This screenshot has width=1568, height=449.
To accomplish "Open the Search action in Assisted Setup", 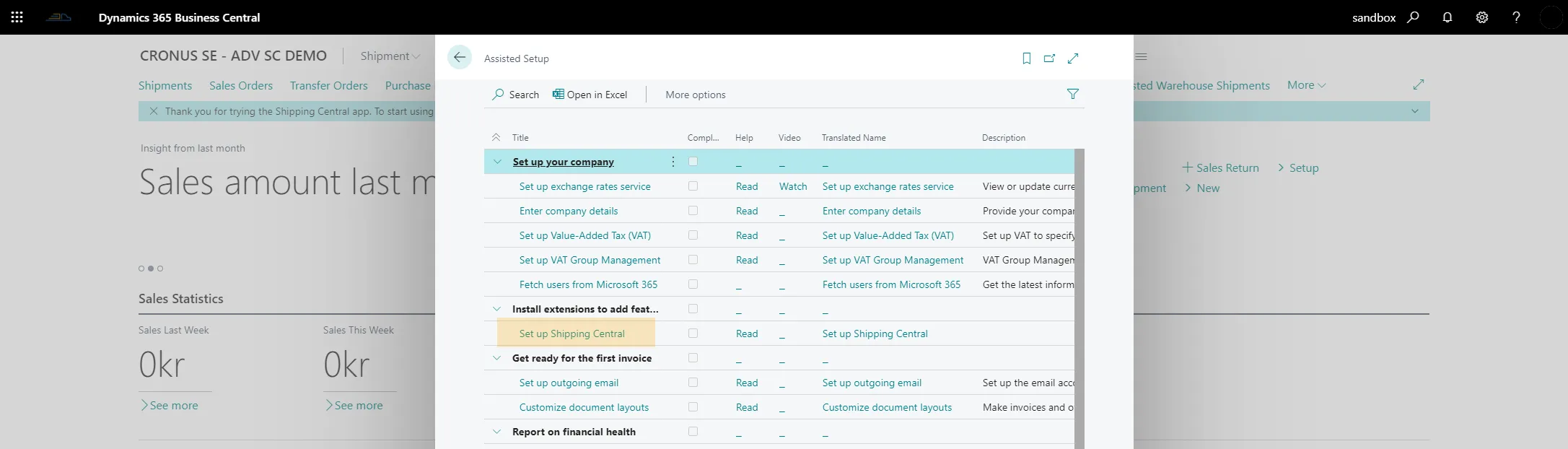I will tap(516, 95).
